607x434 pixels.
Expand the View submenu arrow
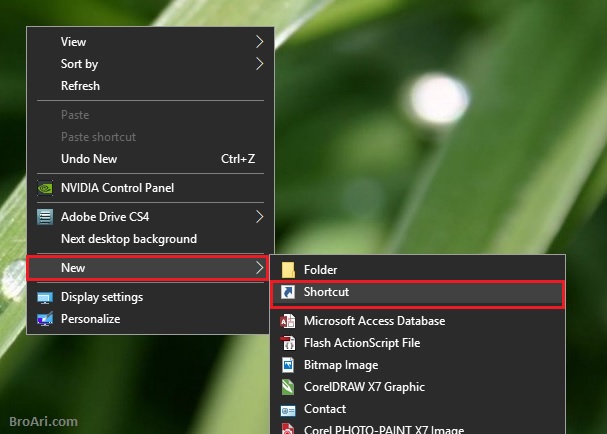[x=259, y=42]
